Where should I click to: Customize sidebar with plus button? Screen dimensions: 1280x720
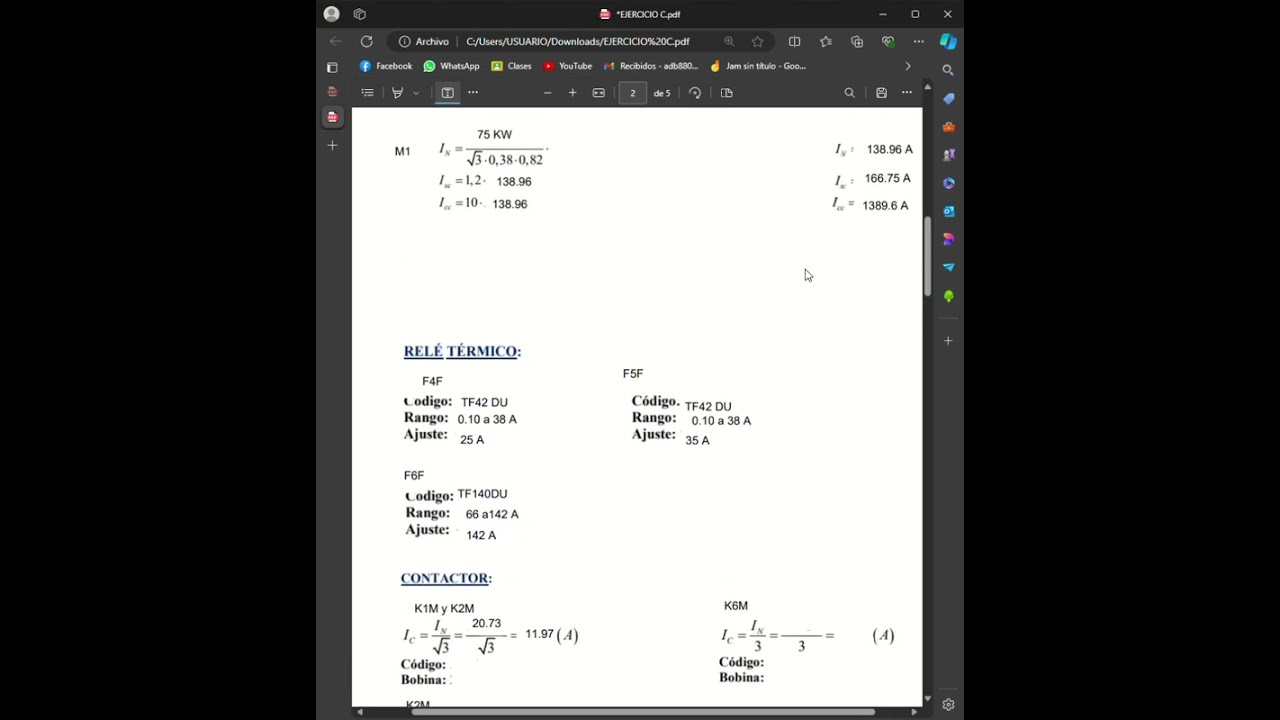point(948,341)
